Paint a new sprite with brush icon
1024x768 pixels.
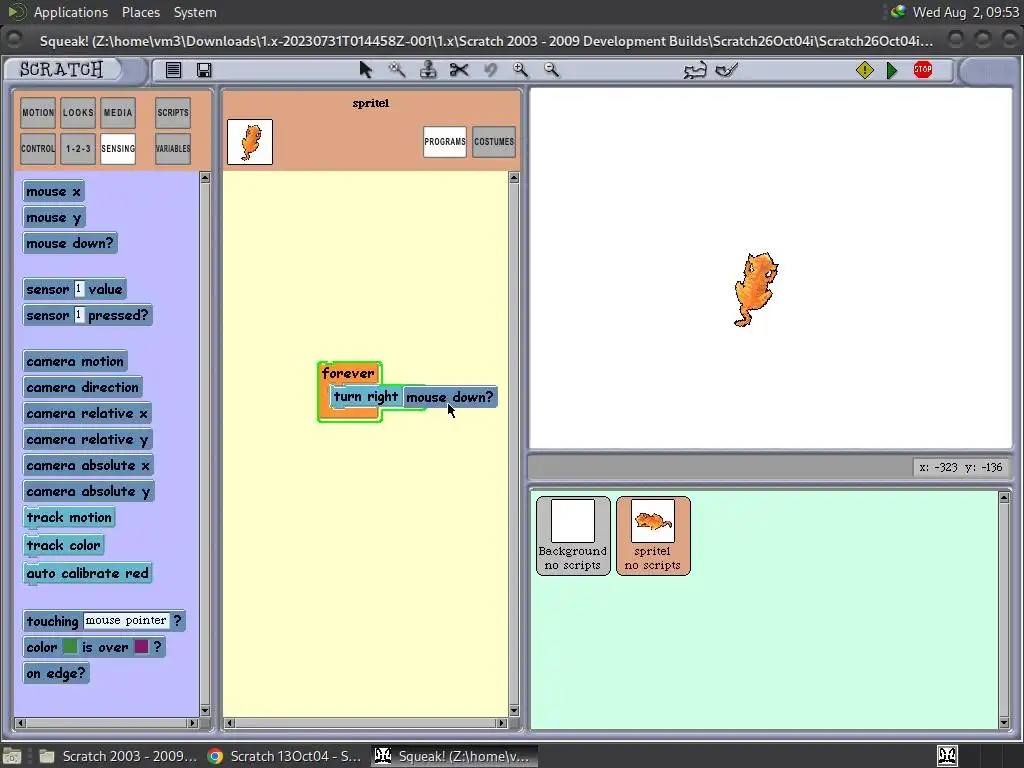tap(727, 69)
